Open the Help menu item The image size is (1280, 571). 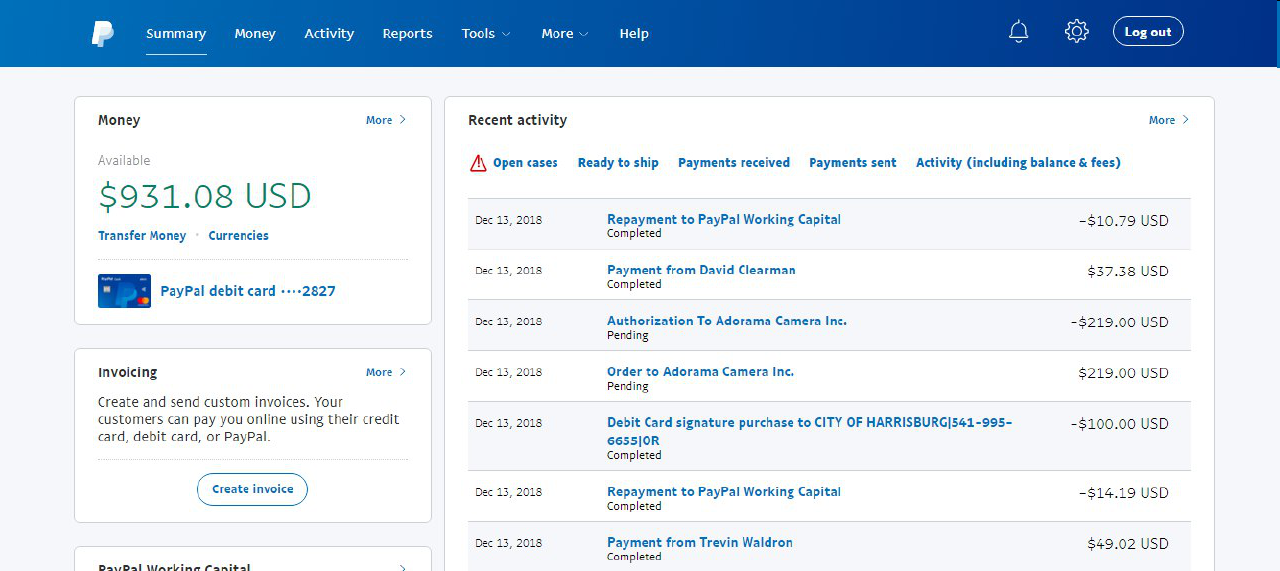click(634, 33)
